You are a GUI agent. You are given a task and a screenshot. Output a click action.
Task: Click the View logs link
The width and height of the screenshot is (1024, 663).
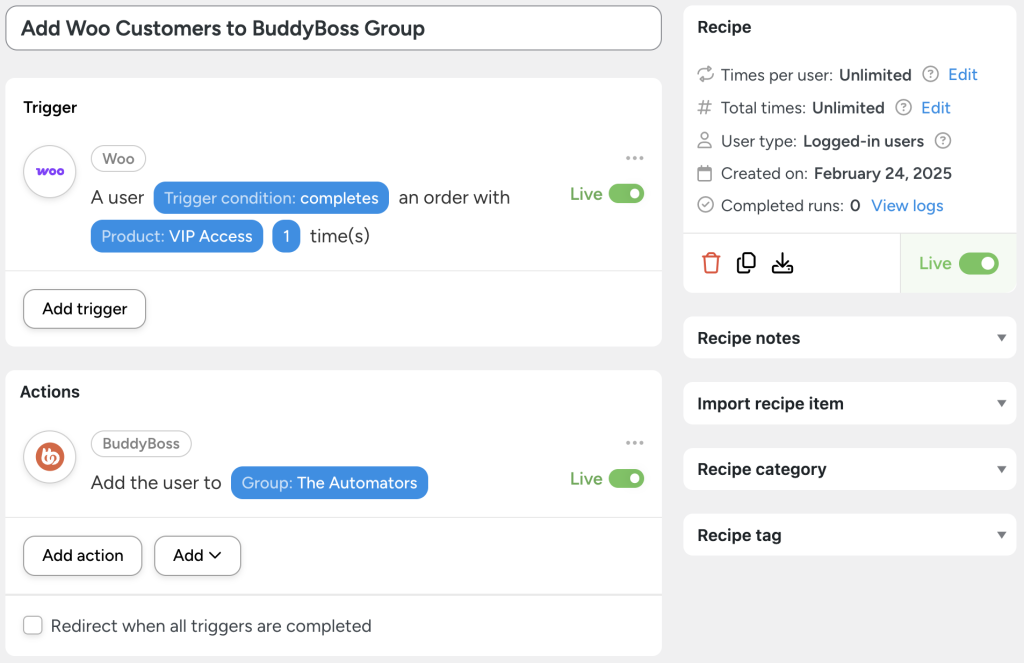coord(906,205)
